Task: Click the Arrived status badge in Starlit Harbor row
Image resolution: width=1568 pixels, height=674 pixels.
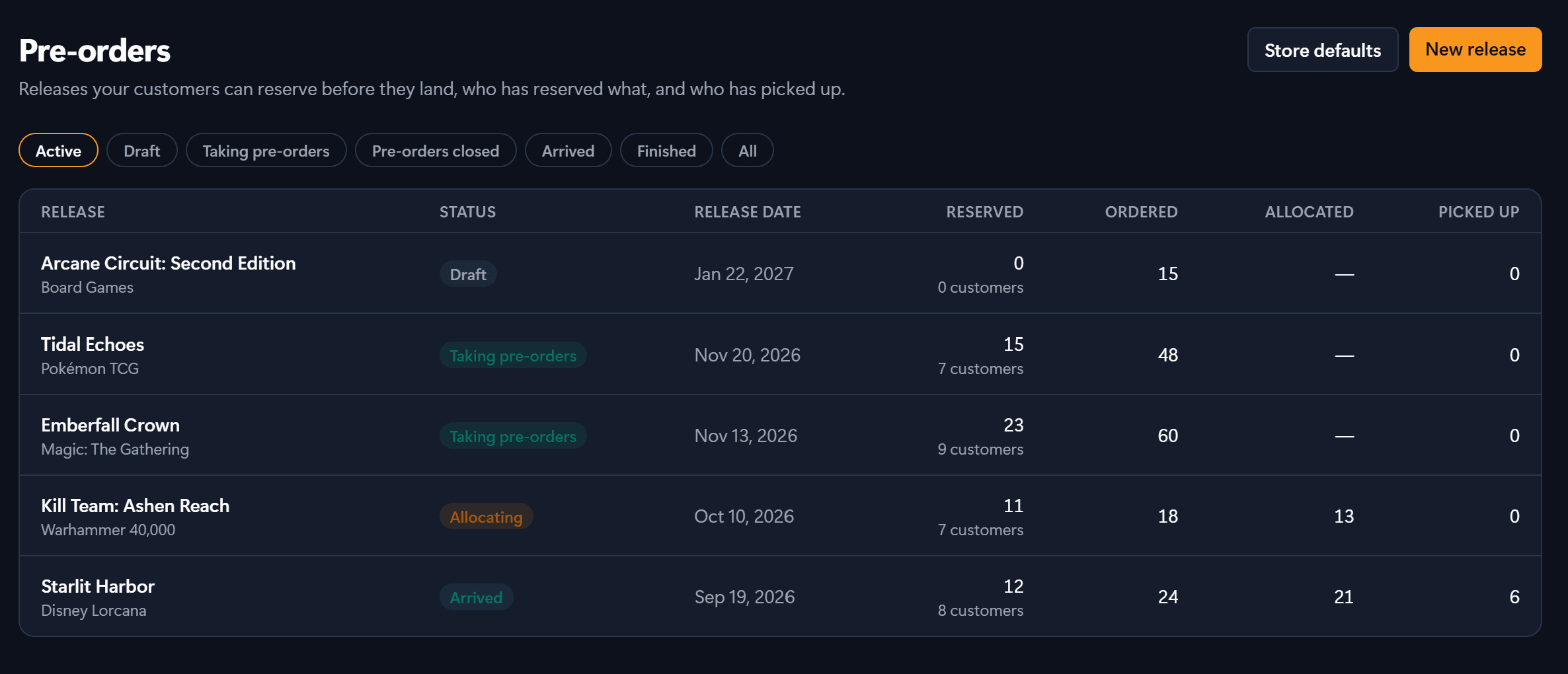Action: pos(476,597)
